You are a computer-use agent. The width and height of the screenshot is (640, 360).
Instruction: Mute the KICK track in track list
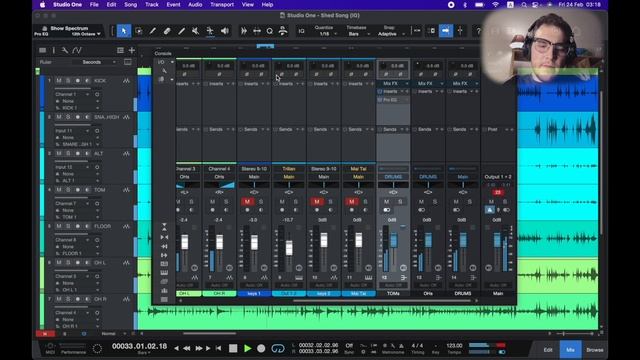59,81
